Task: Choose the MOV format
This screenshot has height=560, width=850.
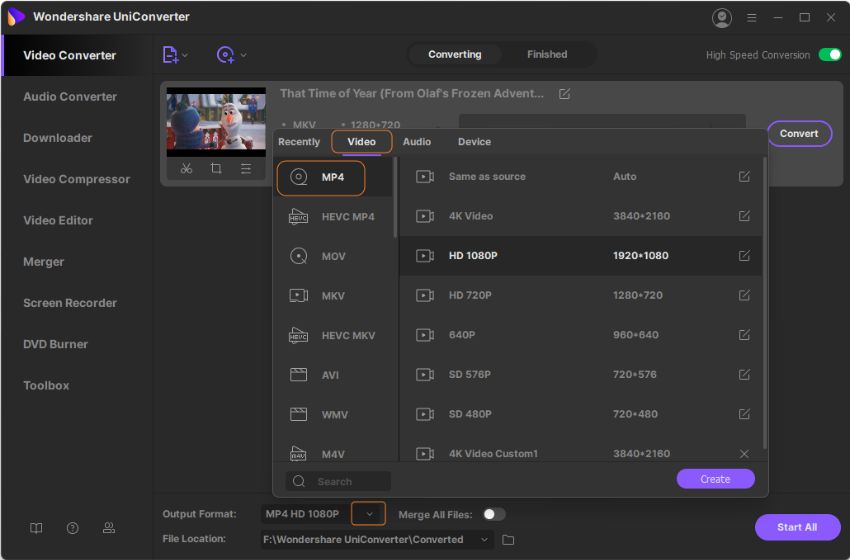Action: (x=333, y=256)
